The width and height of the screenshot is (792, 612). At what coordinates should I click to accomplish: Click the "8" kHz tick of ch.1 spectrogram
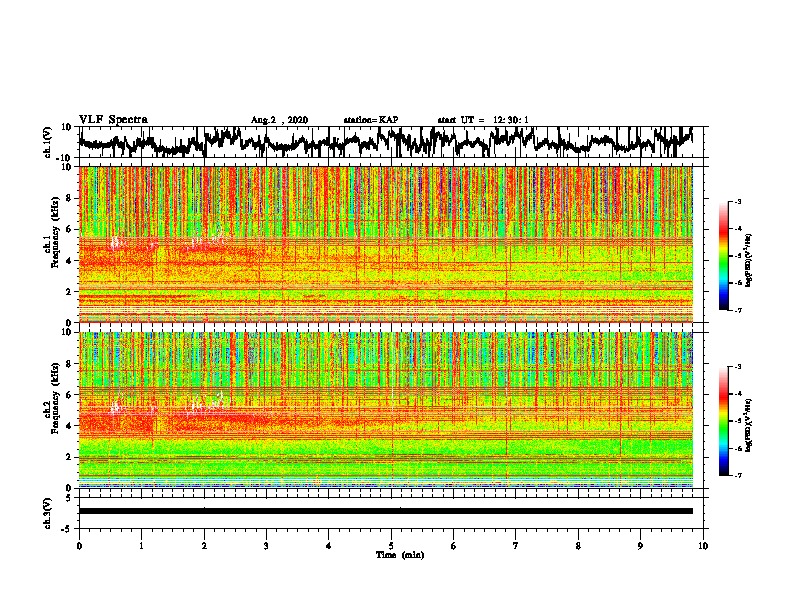(x=69, y=198)
